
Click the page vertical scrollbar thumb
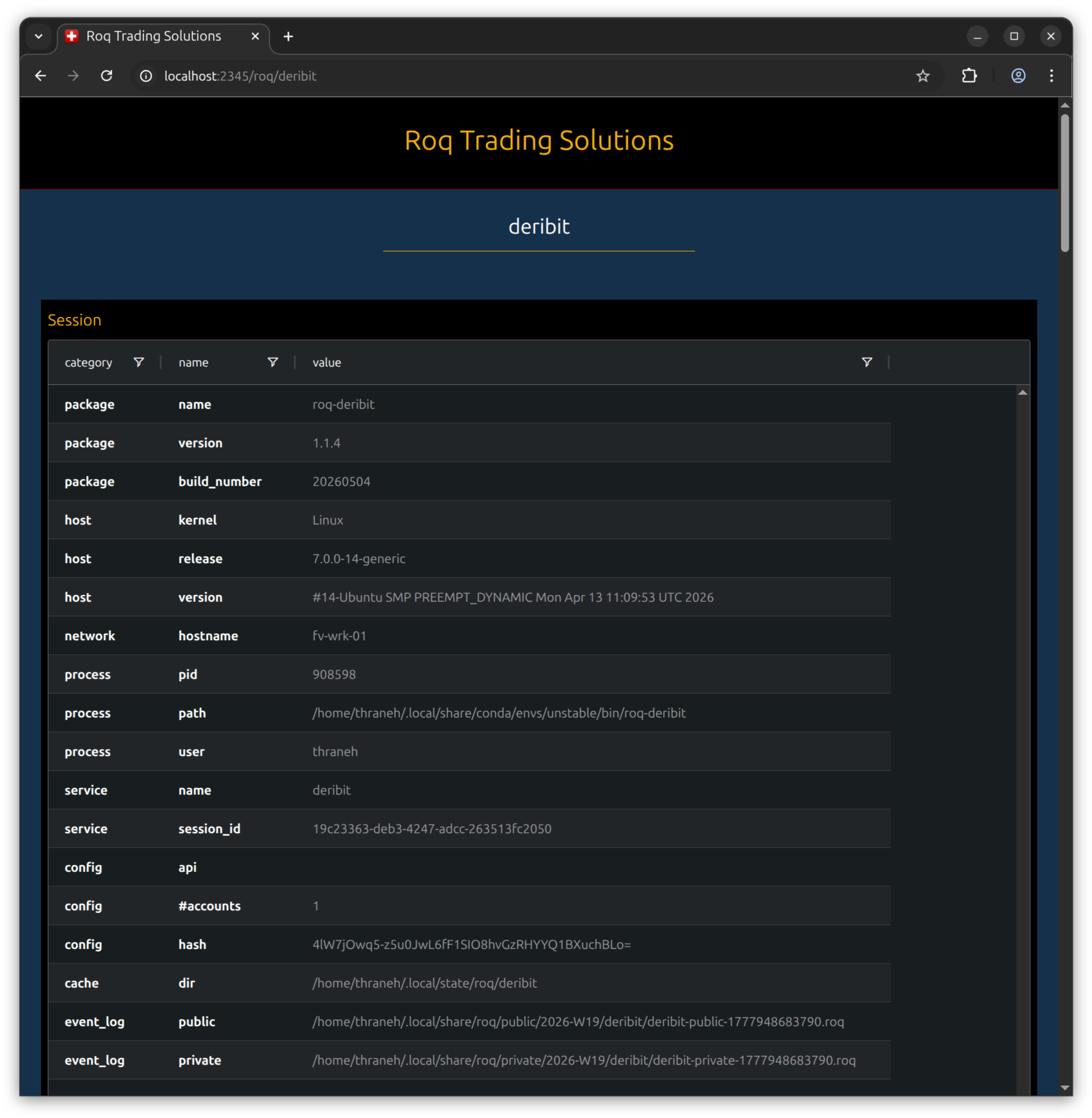tap(1064, 182)
